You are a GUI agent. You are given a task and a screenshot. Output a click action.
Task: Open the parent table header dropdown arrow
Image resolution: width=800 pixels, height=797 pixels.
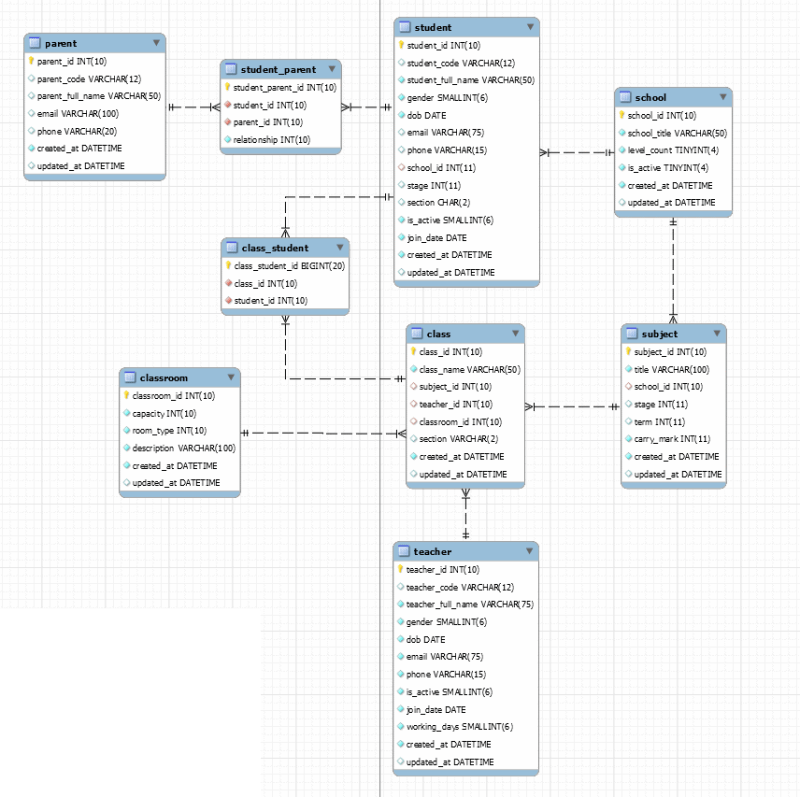(157, 43)
